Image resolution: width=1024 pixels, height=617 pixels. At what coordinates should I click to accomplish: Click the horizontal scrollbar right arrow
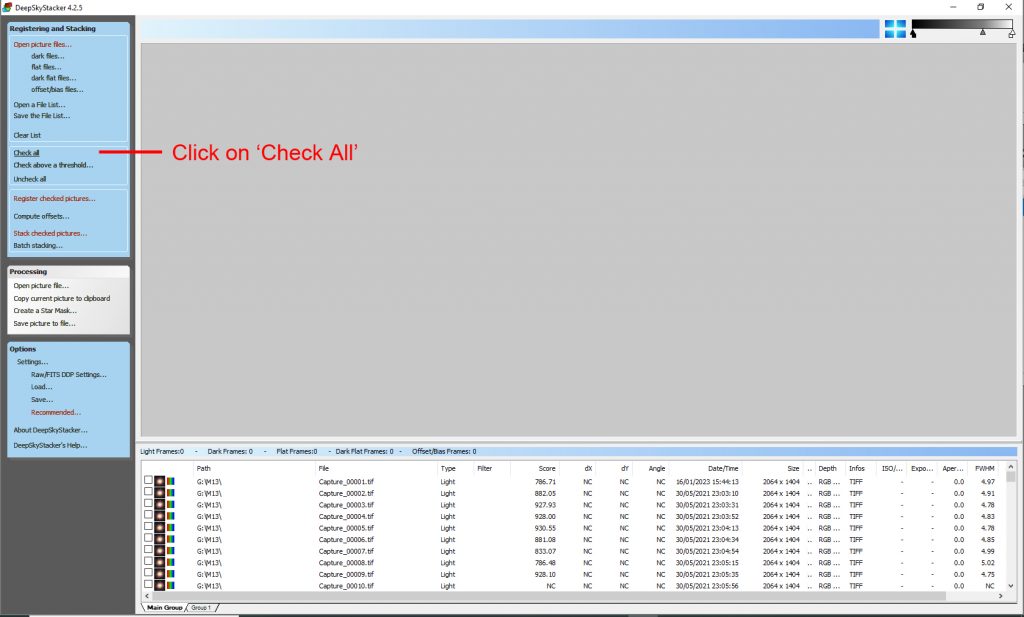click(1000, 596)
